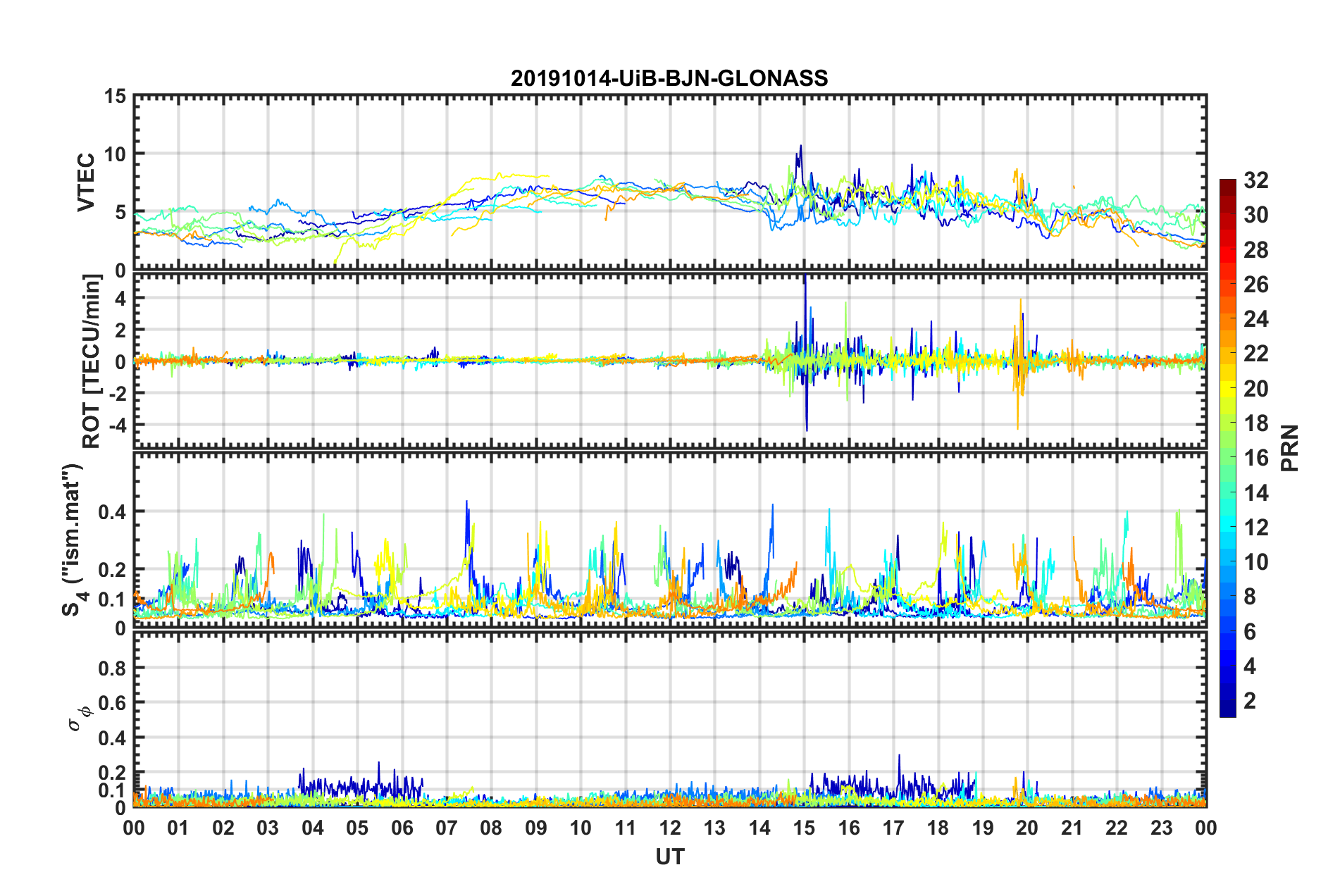Select the PRN colorbar label
Image resolution: width=1340 pixels, height=896 pixels.
coord(1290,448)
